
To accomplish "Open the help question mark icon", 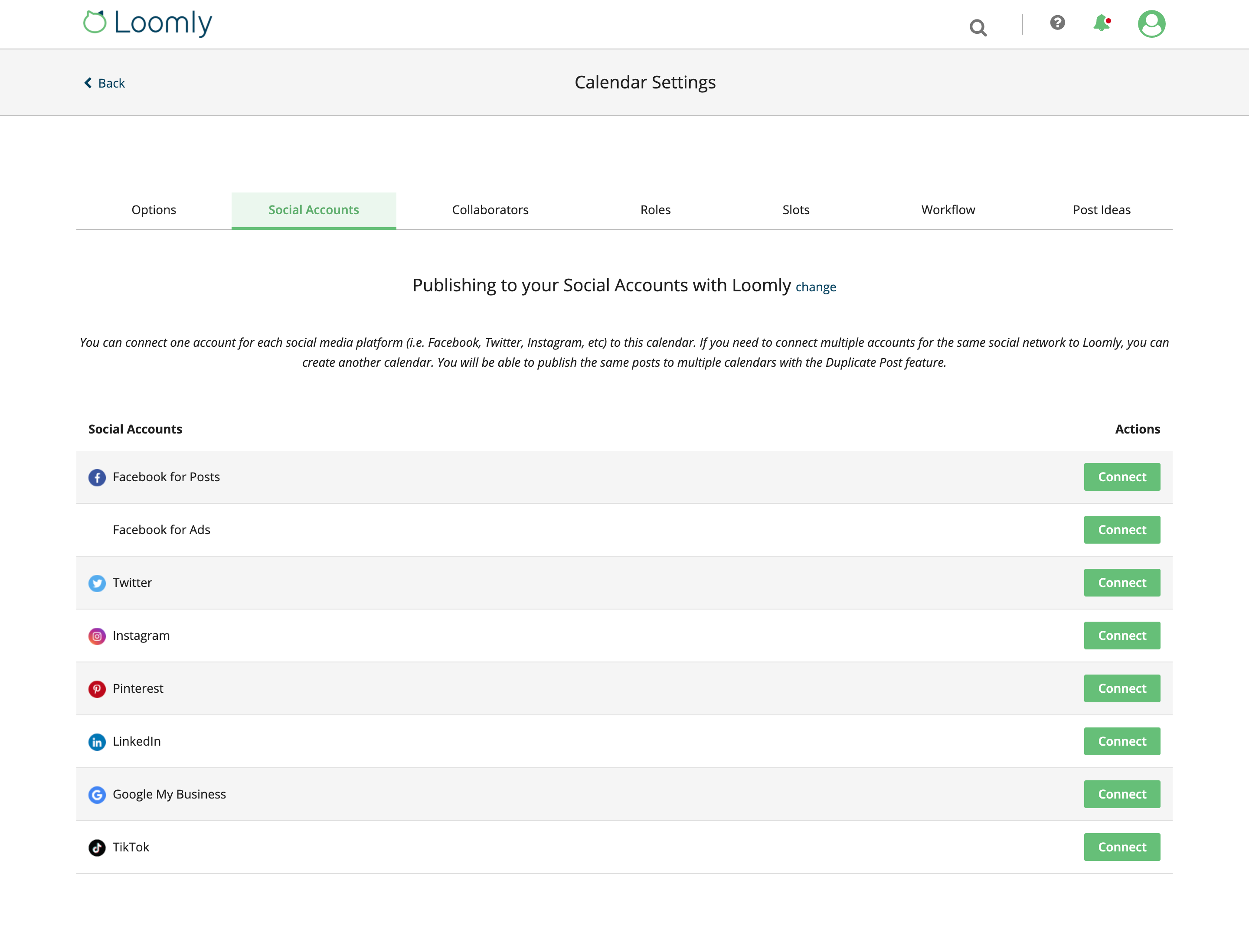I will coord(1057,23).
